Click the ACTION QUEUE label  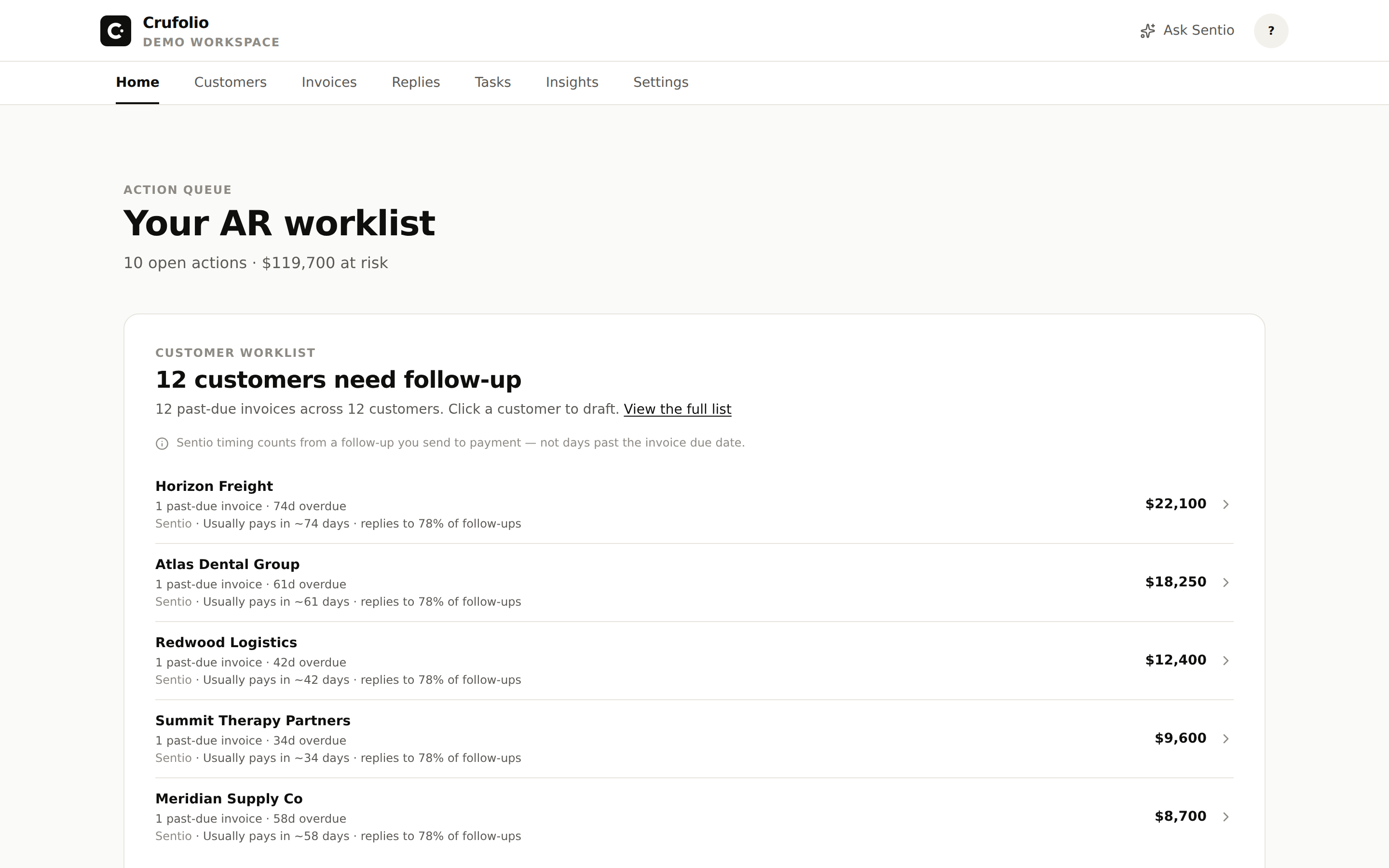177,190
